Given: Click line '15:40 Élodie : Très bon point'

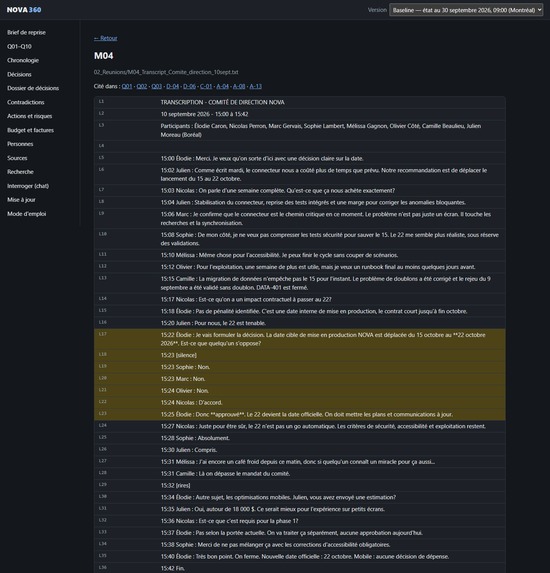Looking at the screenshot, I should 300,556.
